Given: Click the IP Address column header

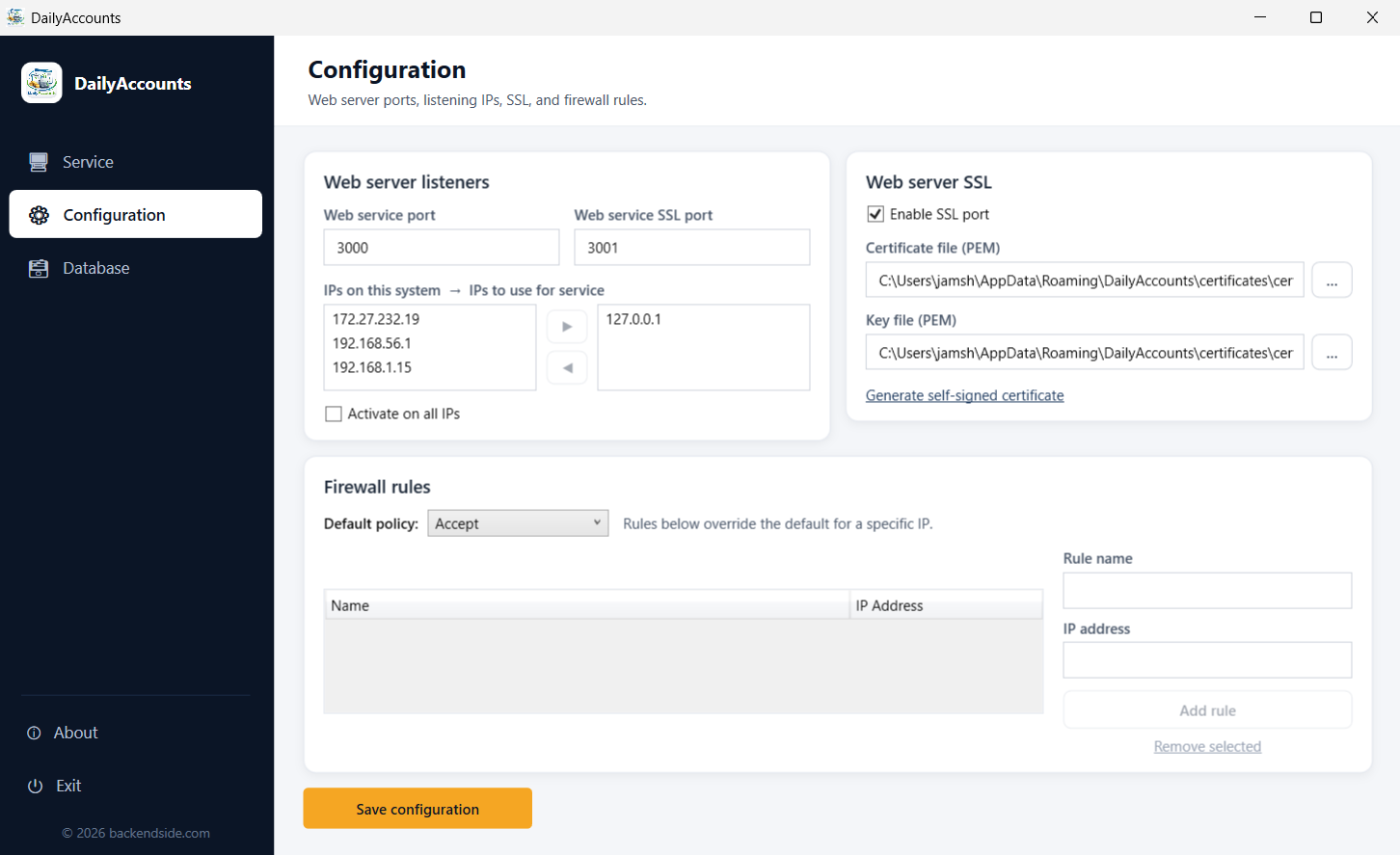Looking at the screenshot, I should coord(946,605).
